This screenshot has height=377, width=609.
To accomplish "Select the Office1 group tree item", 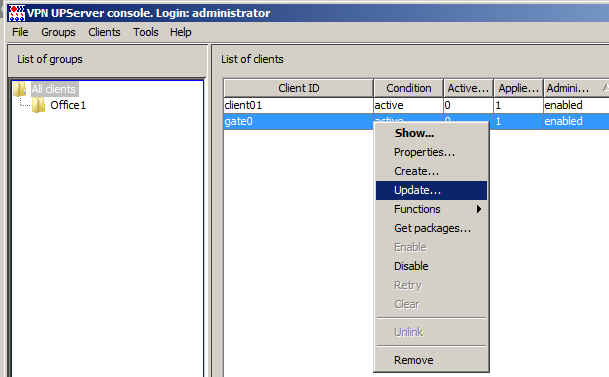I will point(68,105).
